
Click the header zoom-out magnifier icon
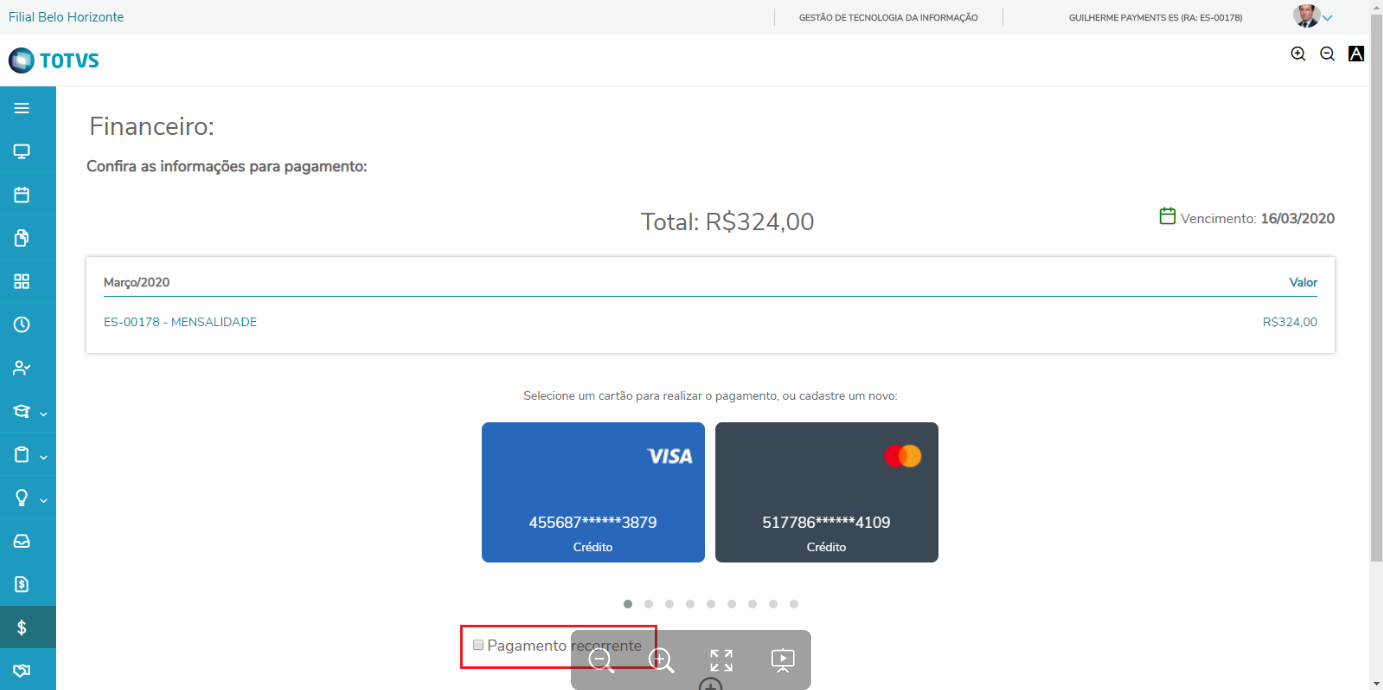click(x=1327, y=54)
